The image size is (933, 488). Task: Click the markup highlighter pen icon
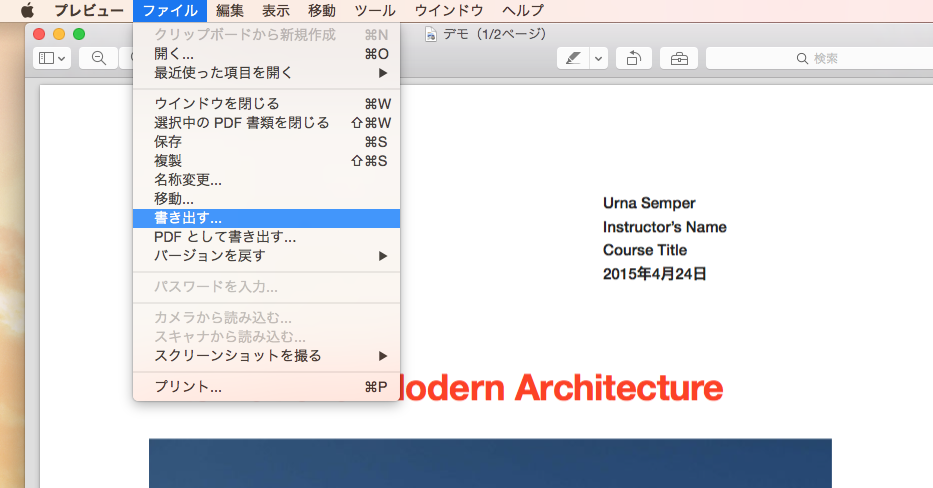[x=573, y=58]
